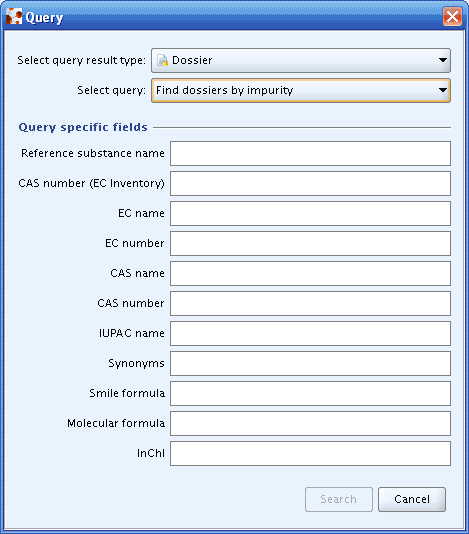Select the Synonyms input field

coord(310,363)
